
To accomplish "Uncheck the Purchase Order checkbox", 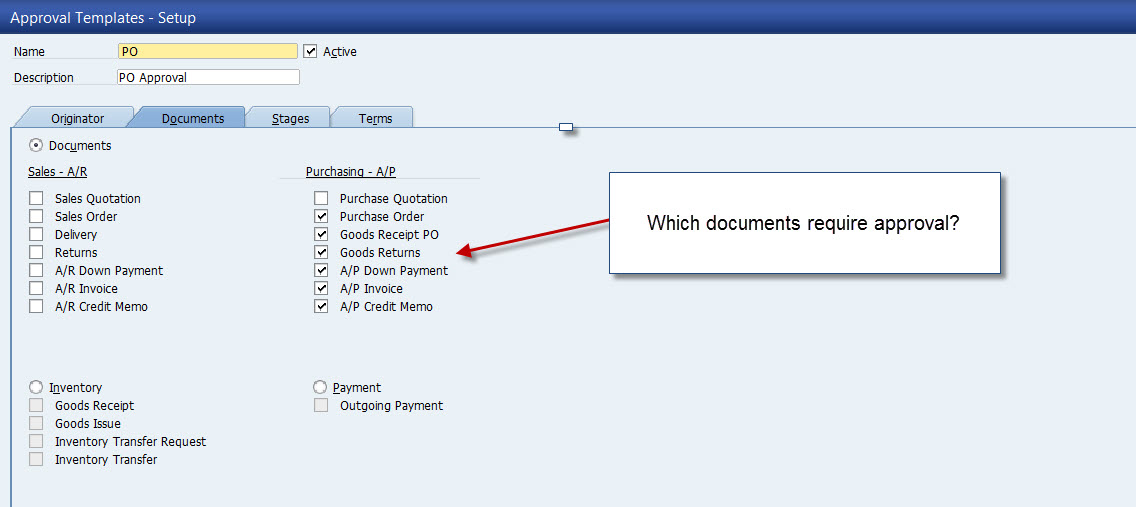I will [321, 216].
